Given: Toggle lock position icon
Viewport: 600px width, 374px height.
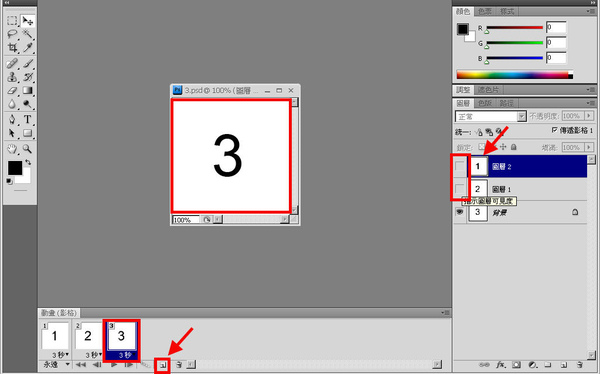Looking at the screenshot, I should 503,147.
